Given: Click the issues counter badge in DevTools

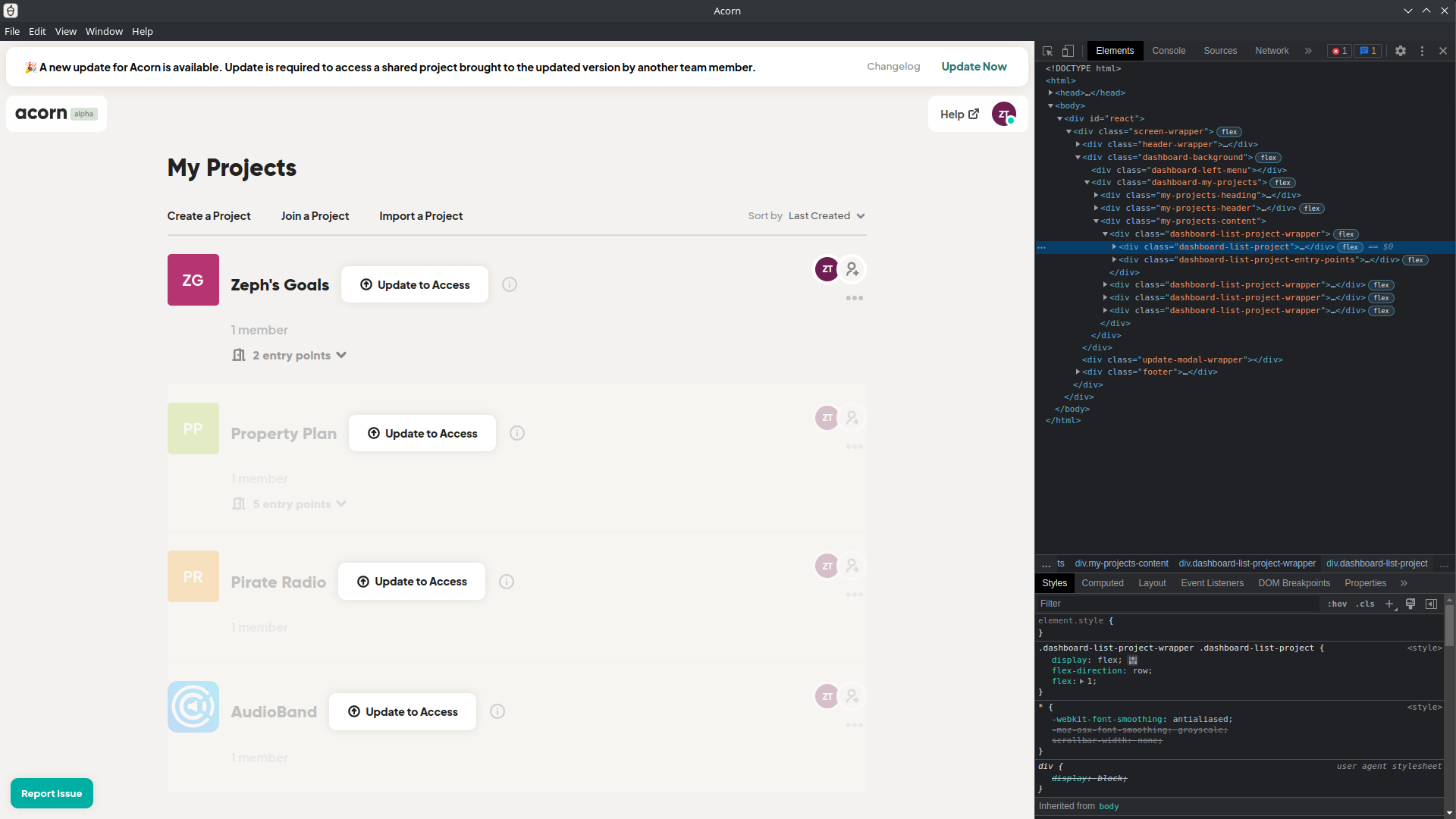Looking at the screenshot, I should 1367,51.
